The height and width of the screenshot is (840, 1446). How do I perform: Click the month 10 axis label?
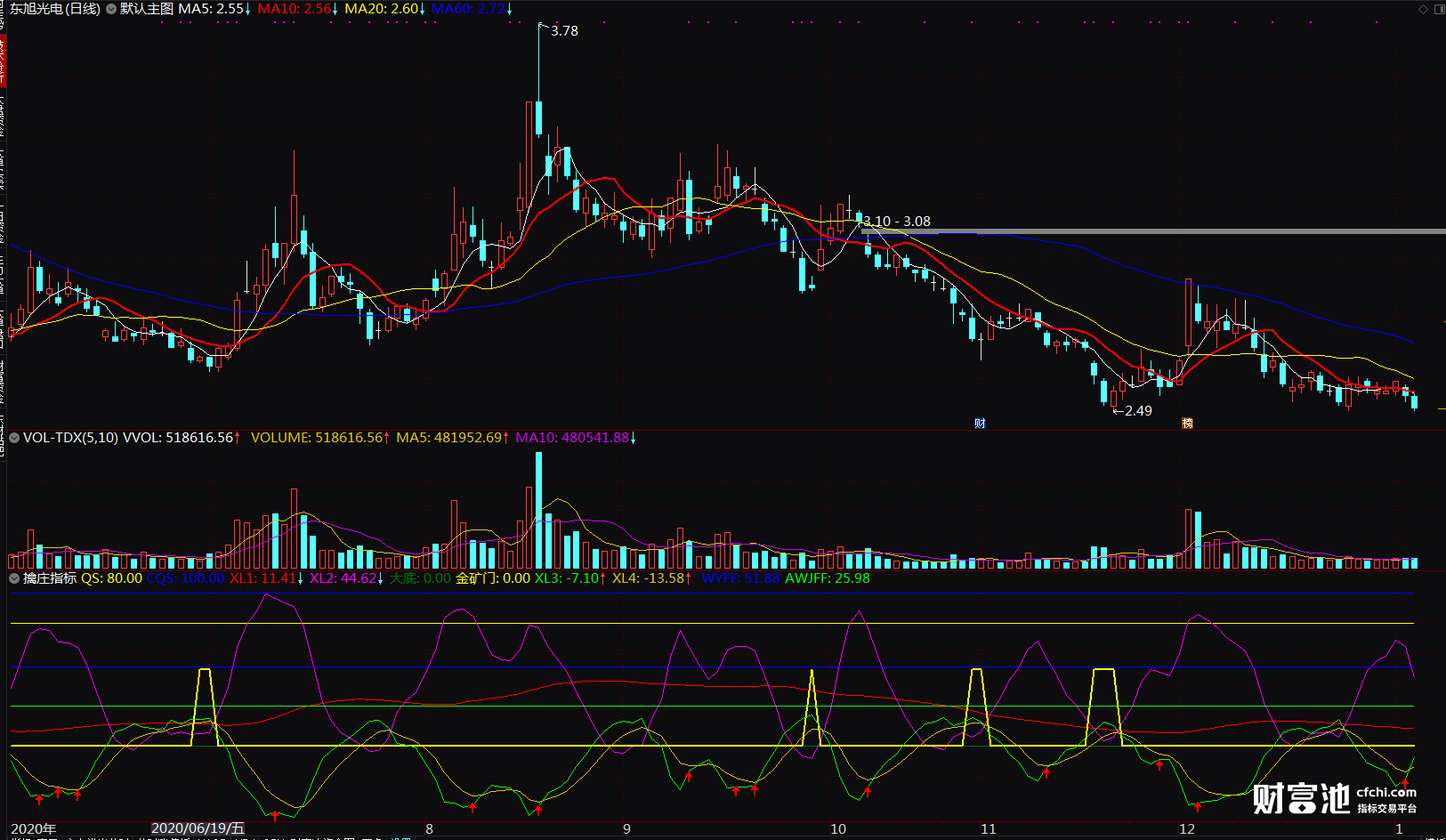[838, 828]
